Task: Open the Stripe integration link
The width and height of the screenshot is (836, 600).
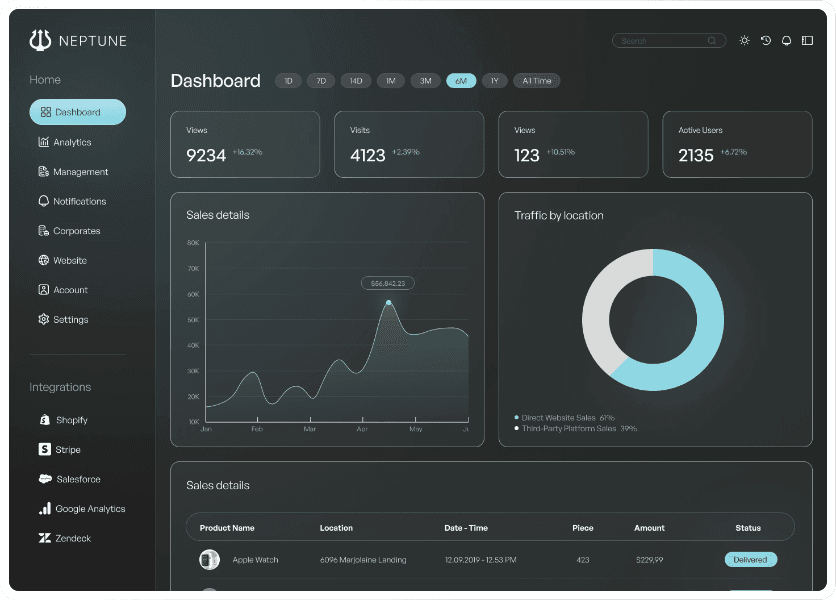Action: coord(68,450)
